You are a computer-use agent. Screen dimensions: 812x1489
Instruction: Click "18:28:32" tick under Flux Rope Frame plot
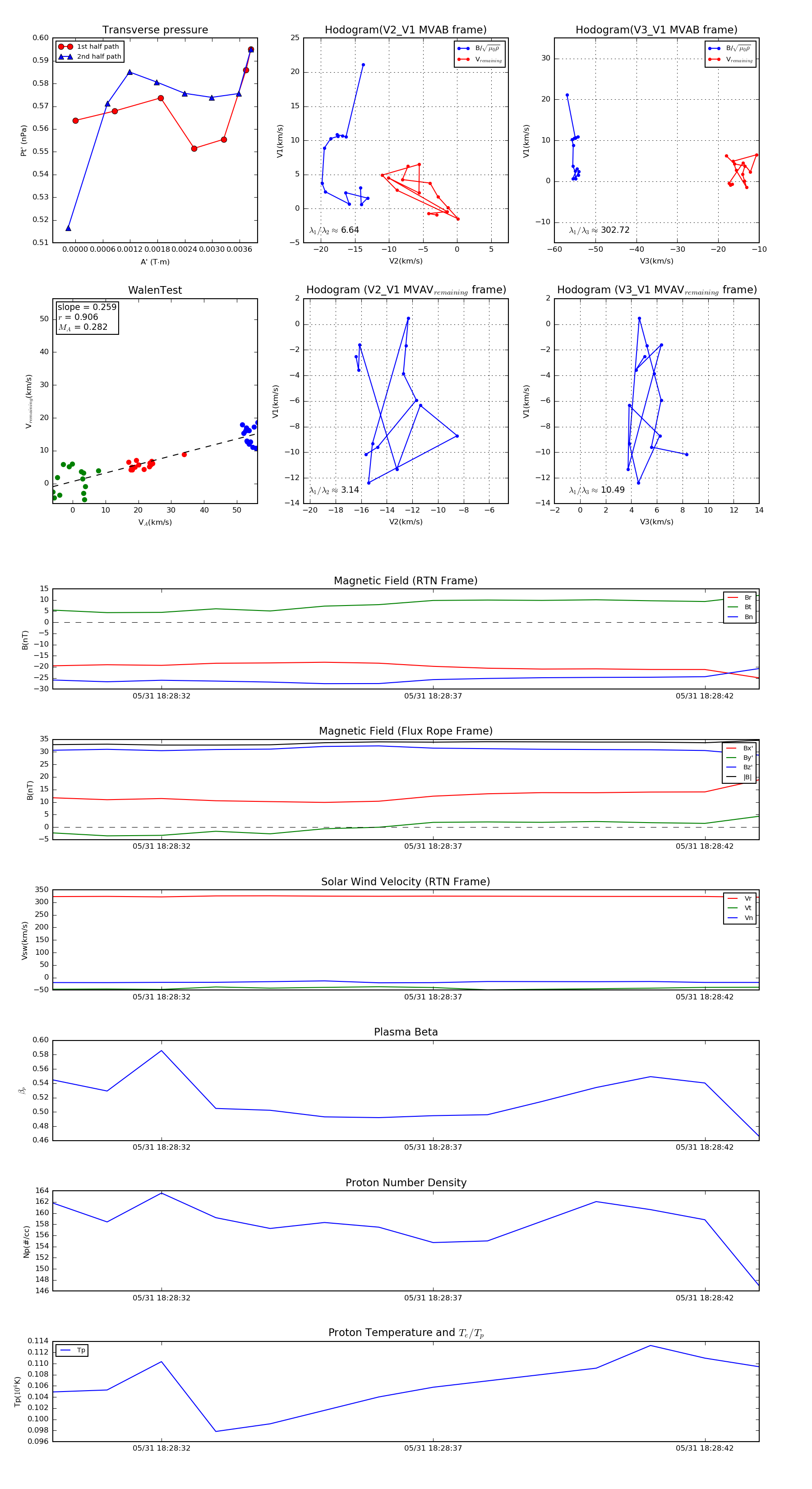161,846
